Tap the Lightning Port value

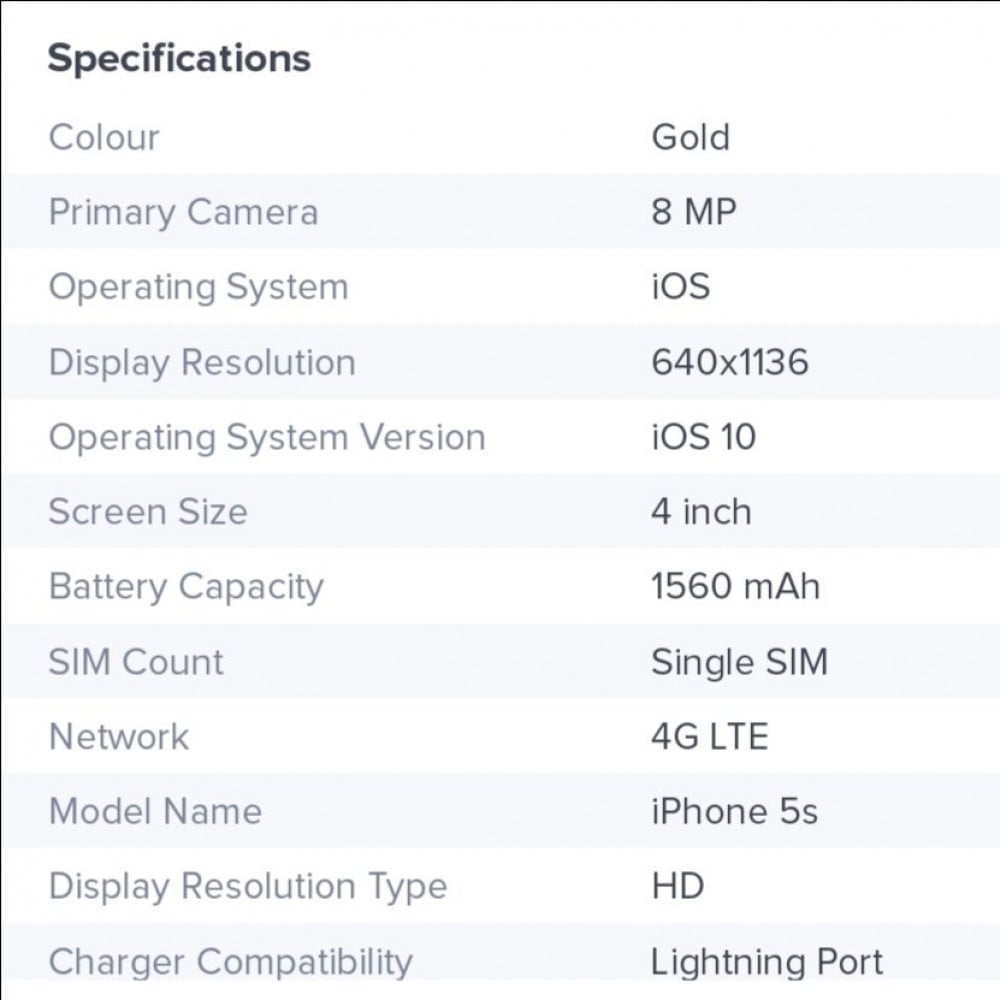pos(767,962)
